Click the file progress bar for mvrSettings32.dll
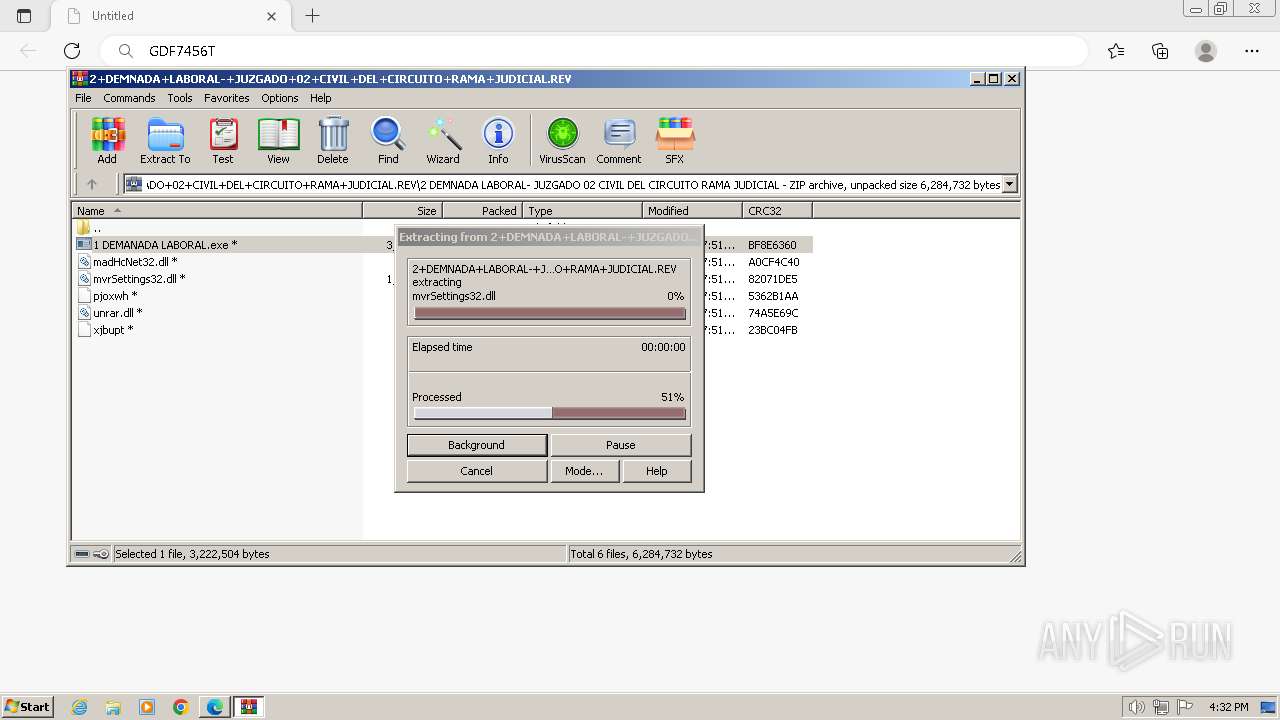Viewport: 1280px width, 720px height. [549, 314]
